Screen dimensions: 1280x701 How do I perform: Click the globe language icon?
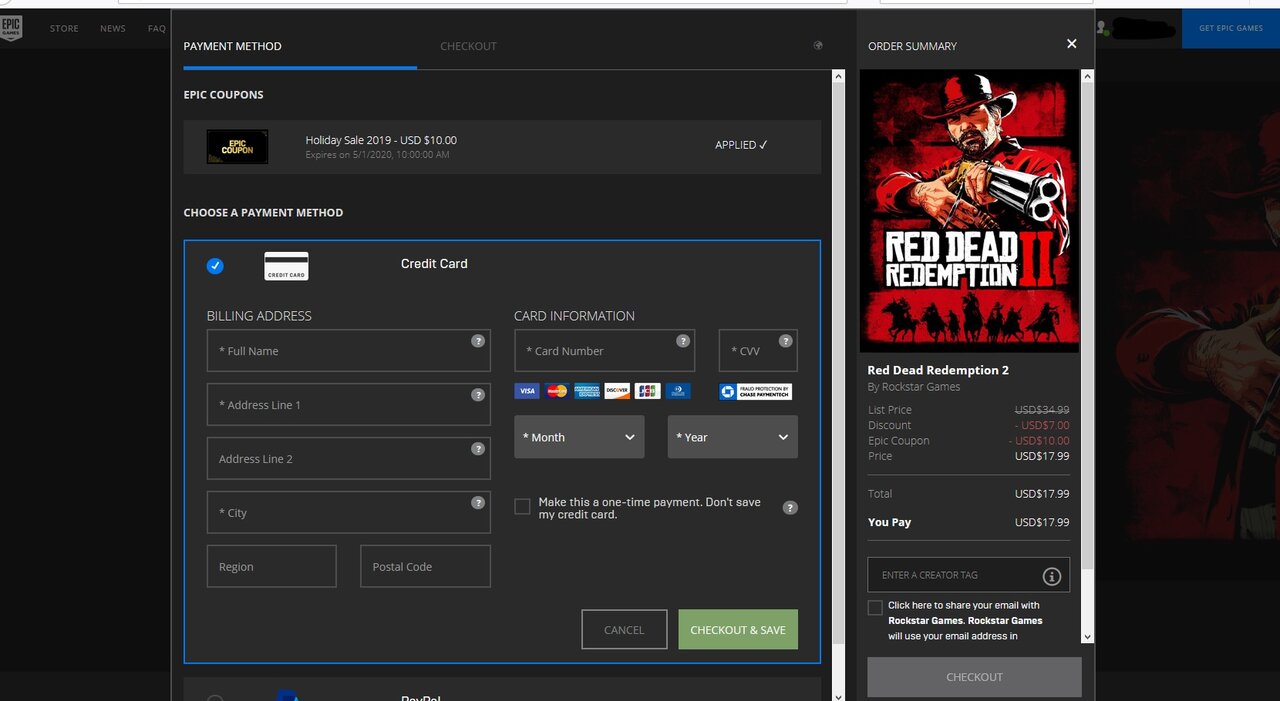pos(818,46)
